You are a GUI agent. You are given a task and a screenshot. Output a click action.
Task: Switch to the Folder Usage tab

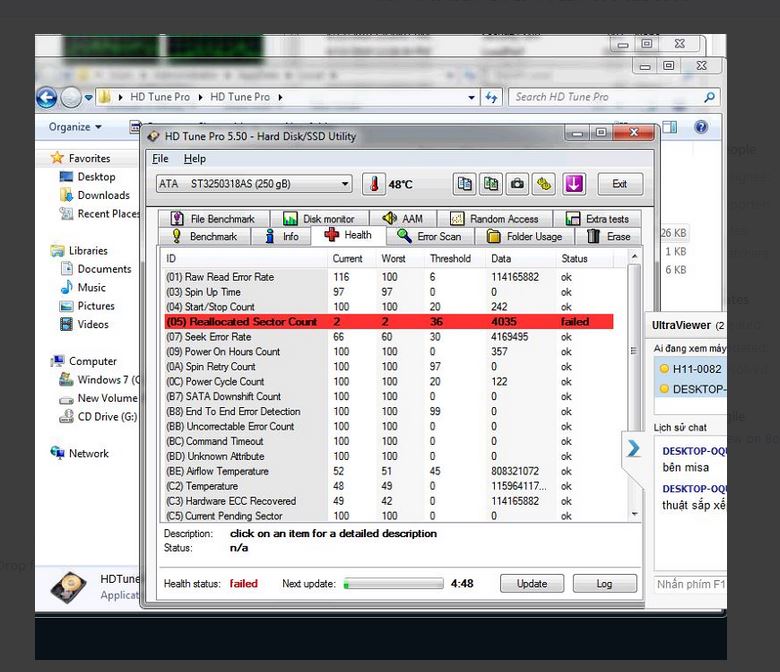pos(525,236)
